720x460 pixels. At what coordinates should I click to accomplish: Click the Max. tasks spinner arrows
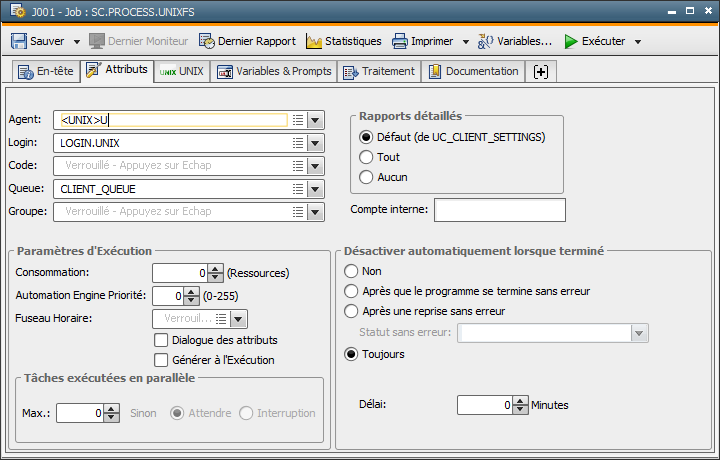point(112,413)
